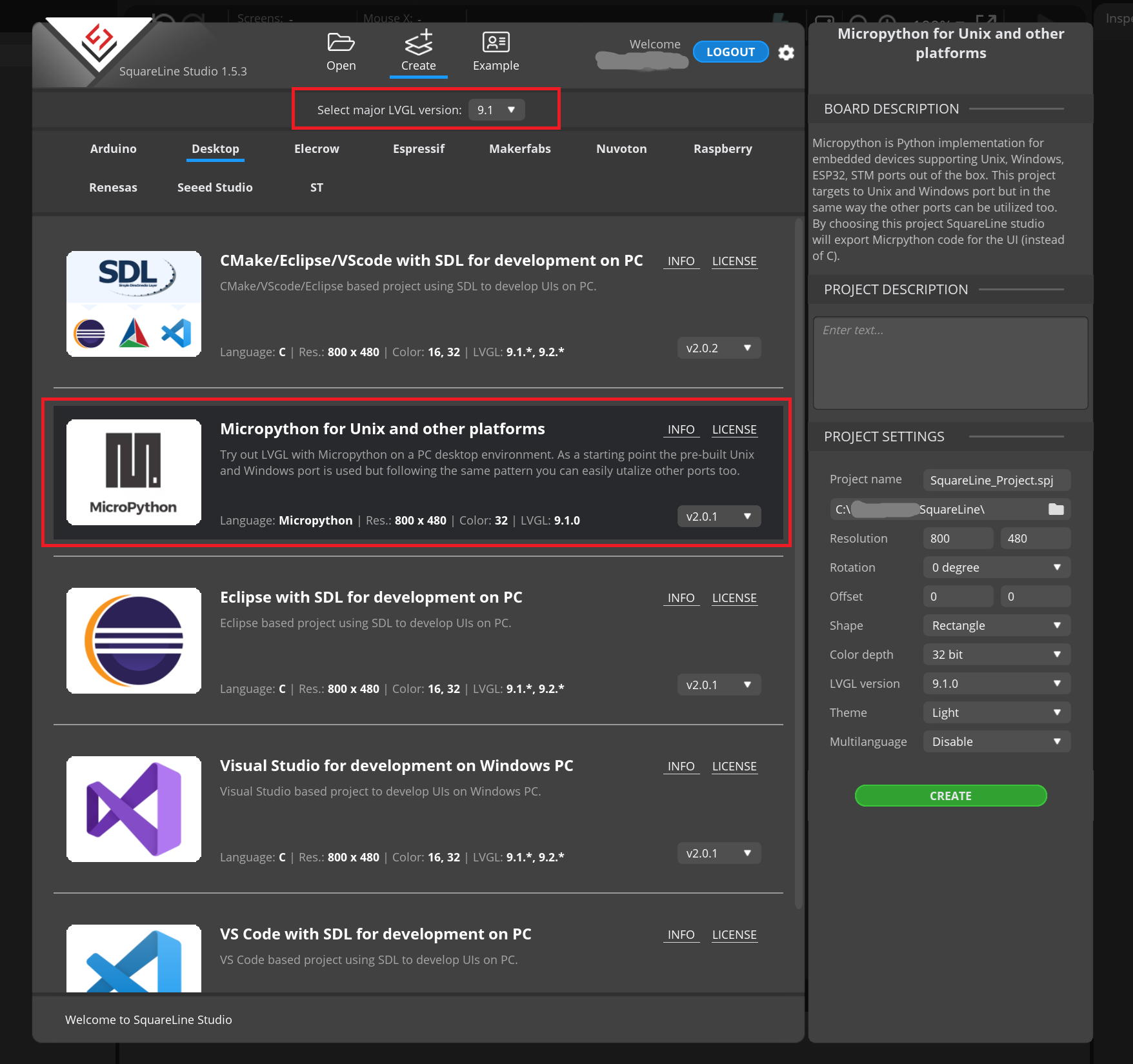Open LICENSE link for Eclipse with SDL

(734, 598)
